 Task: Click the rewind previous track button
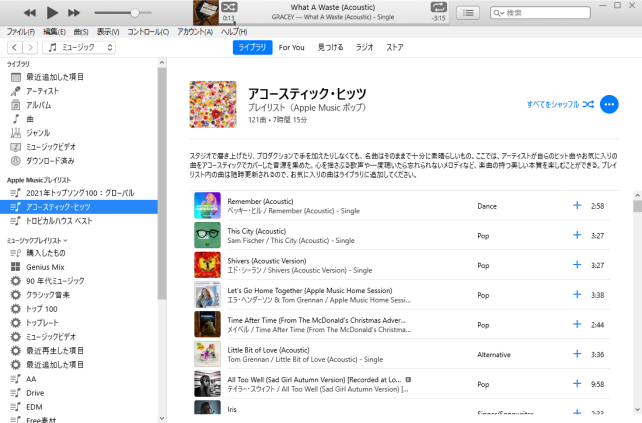(x=29, y=13)
